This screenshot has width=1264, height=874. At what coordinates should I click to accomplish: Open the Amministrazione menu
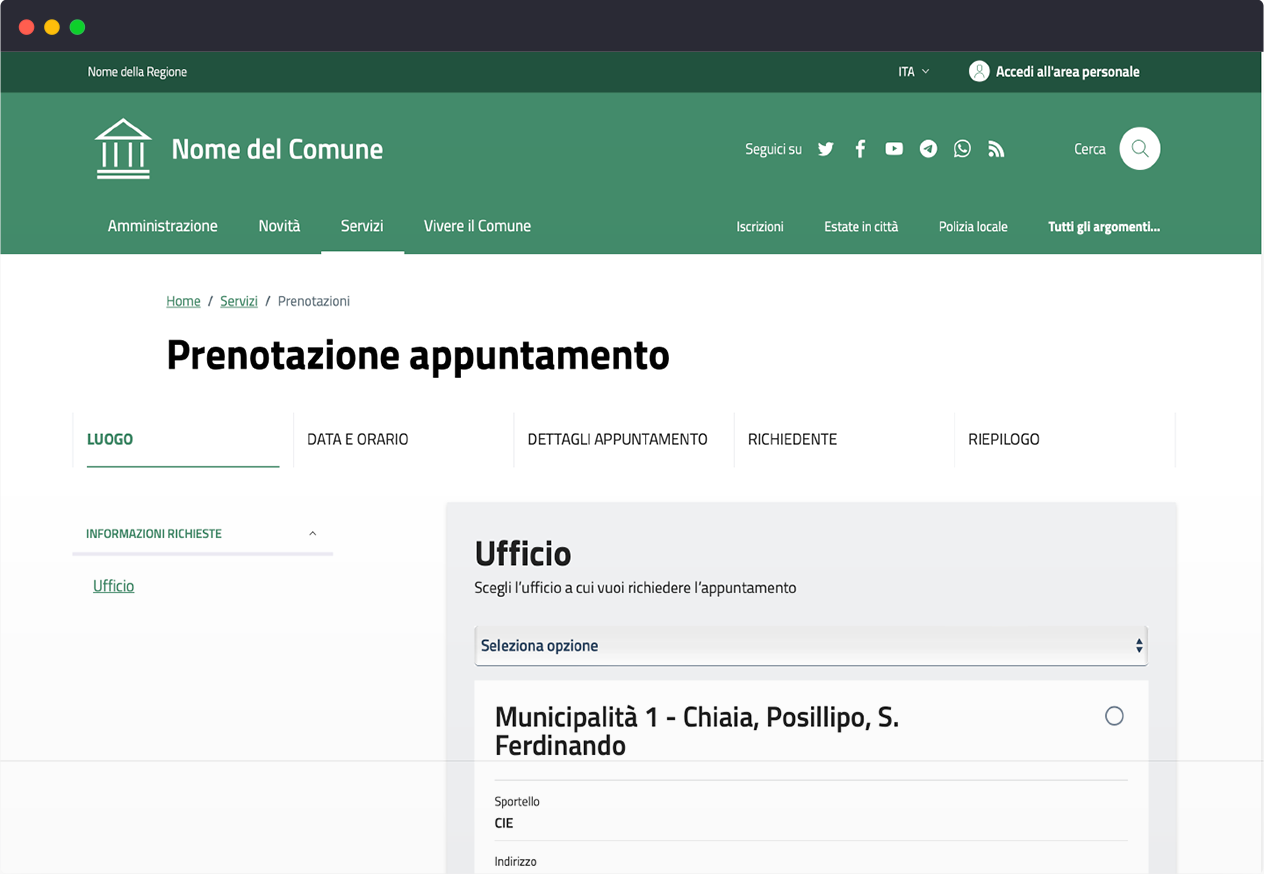(163, 226)
